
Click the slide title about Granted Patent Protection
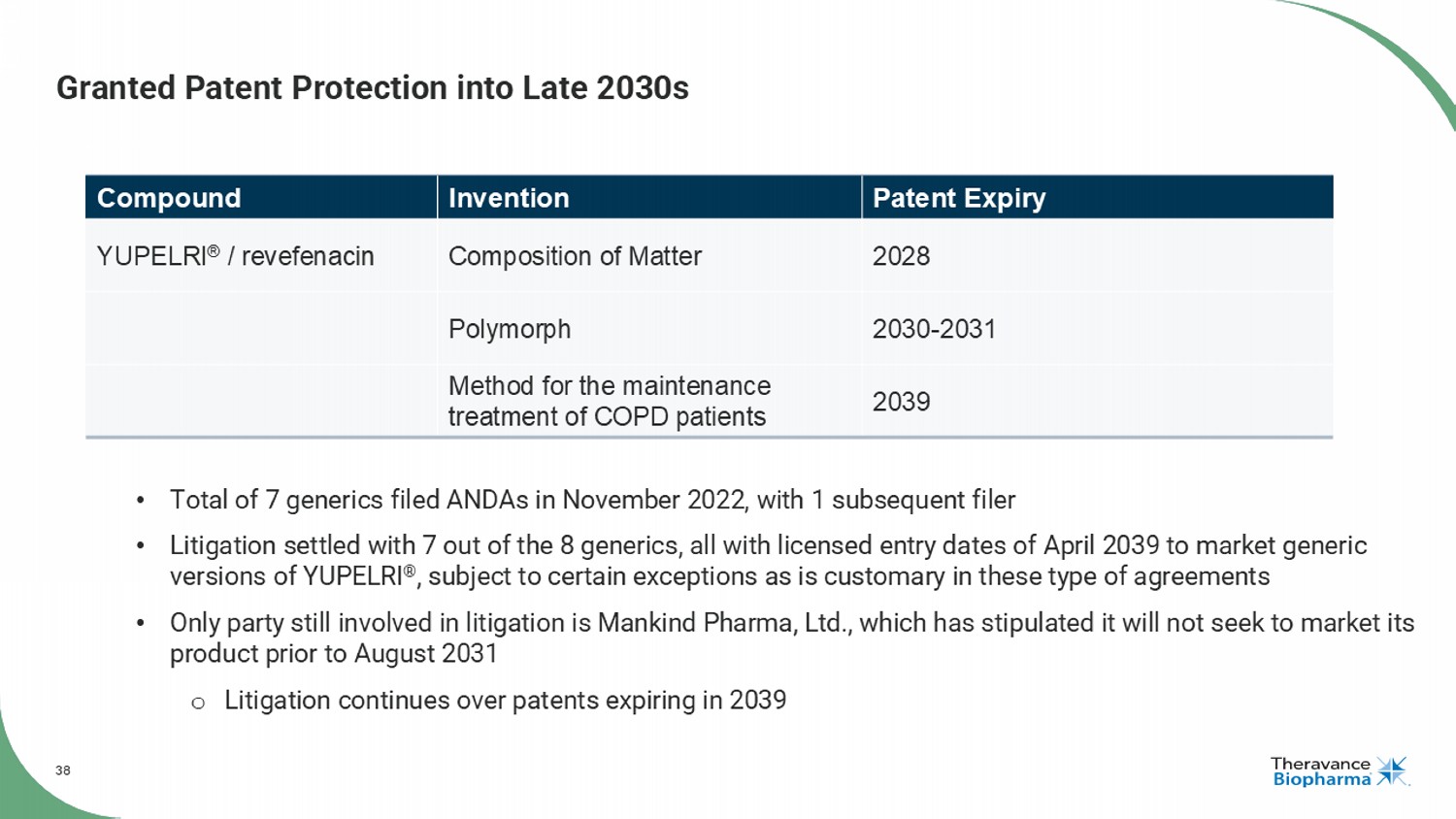pos(372,88)
